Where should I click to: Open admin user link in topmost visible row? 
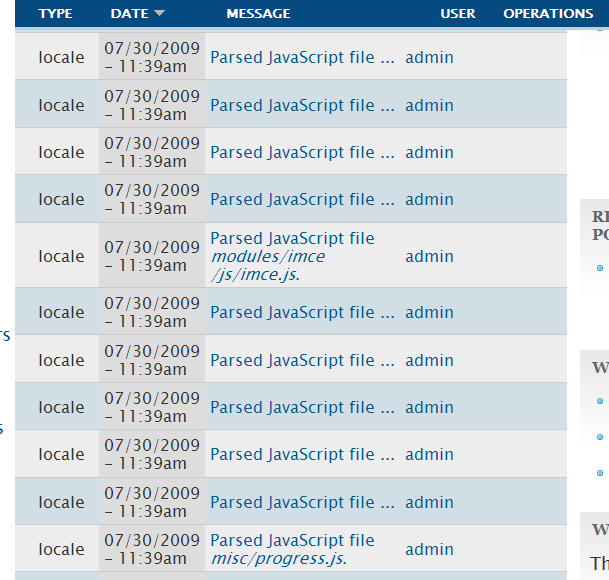(x=429, y=57)
